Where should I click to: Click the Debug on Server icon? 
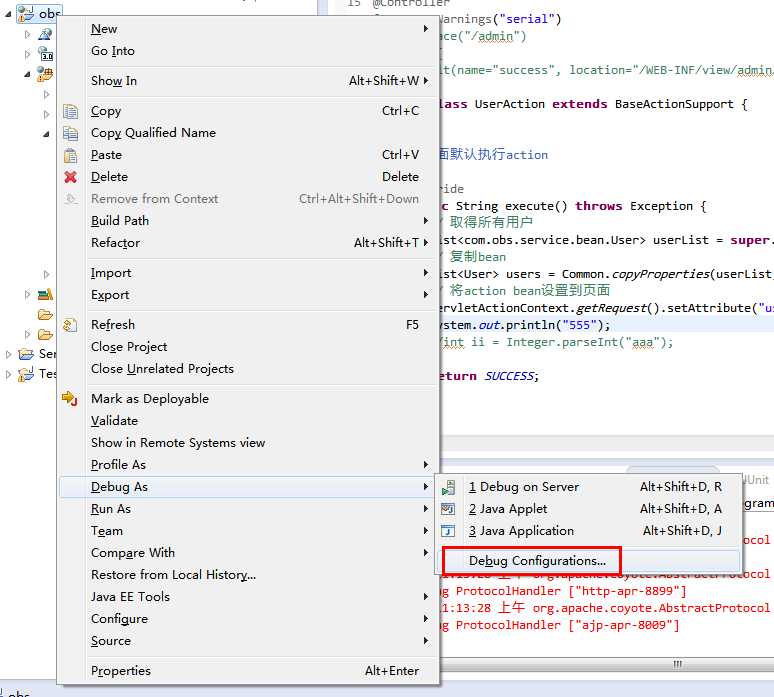point(448,487)
